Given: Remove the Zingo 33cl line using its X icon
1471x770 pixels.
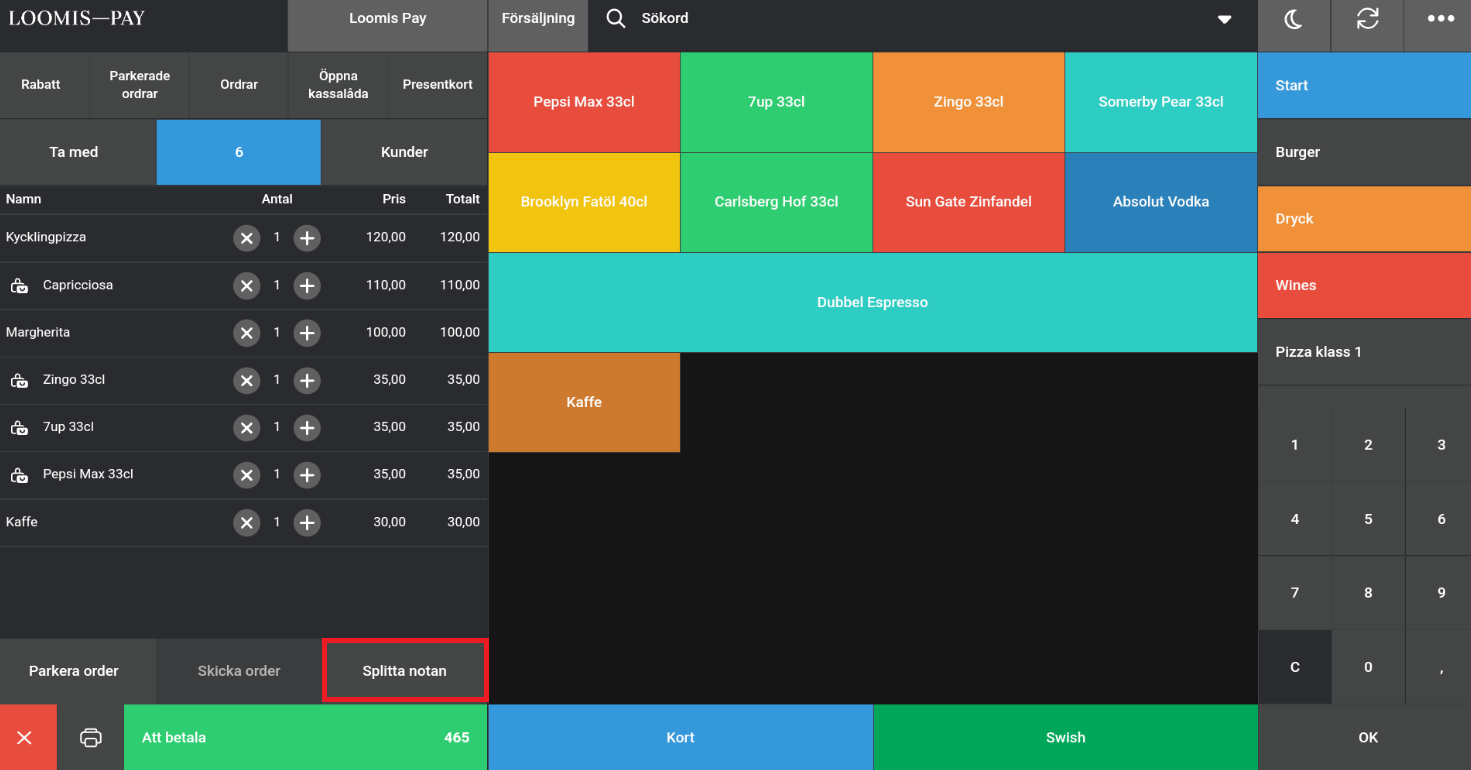Looking at the screenshot, I should pyautogui.click(x=246, y=380).
